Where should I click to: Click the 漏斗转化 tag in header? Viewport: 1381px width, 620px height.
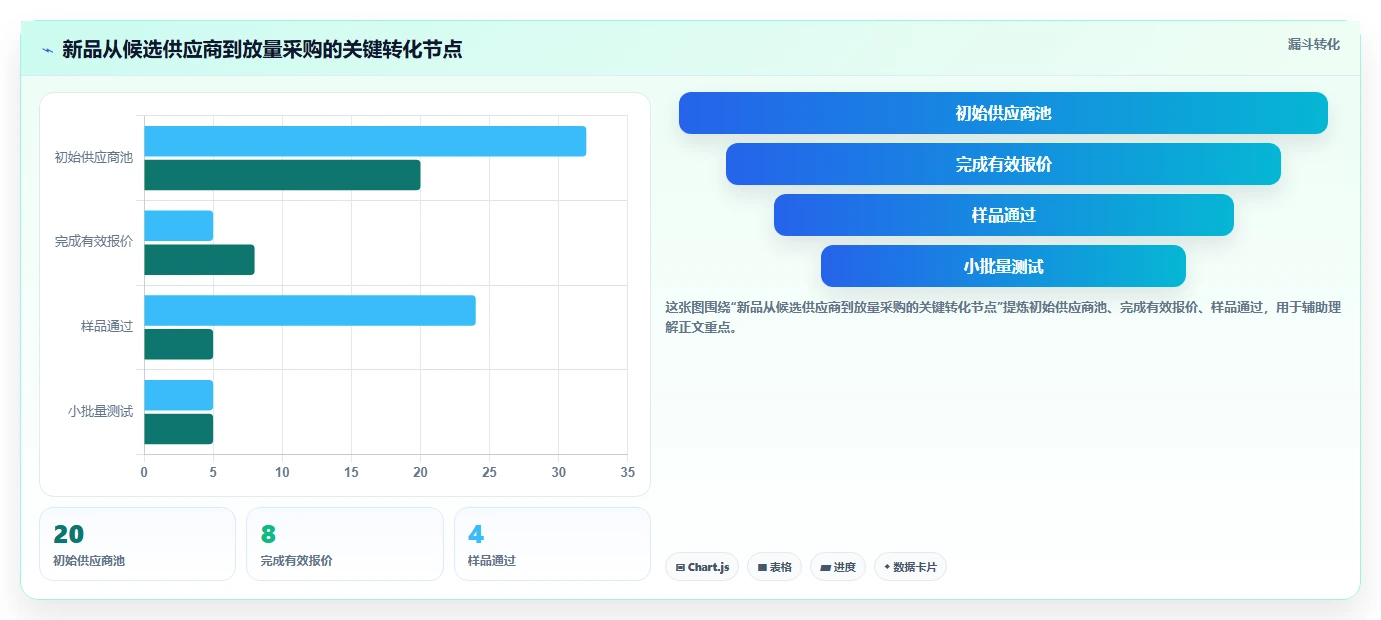point(1313,44)
